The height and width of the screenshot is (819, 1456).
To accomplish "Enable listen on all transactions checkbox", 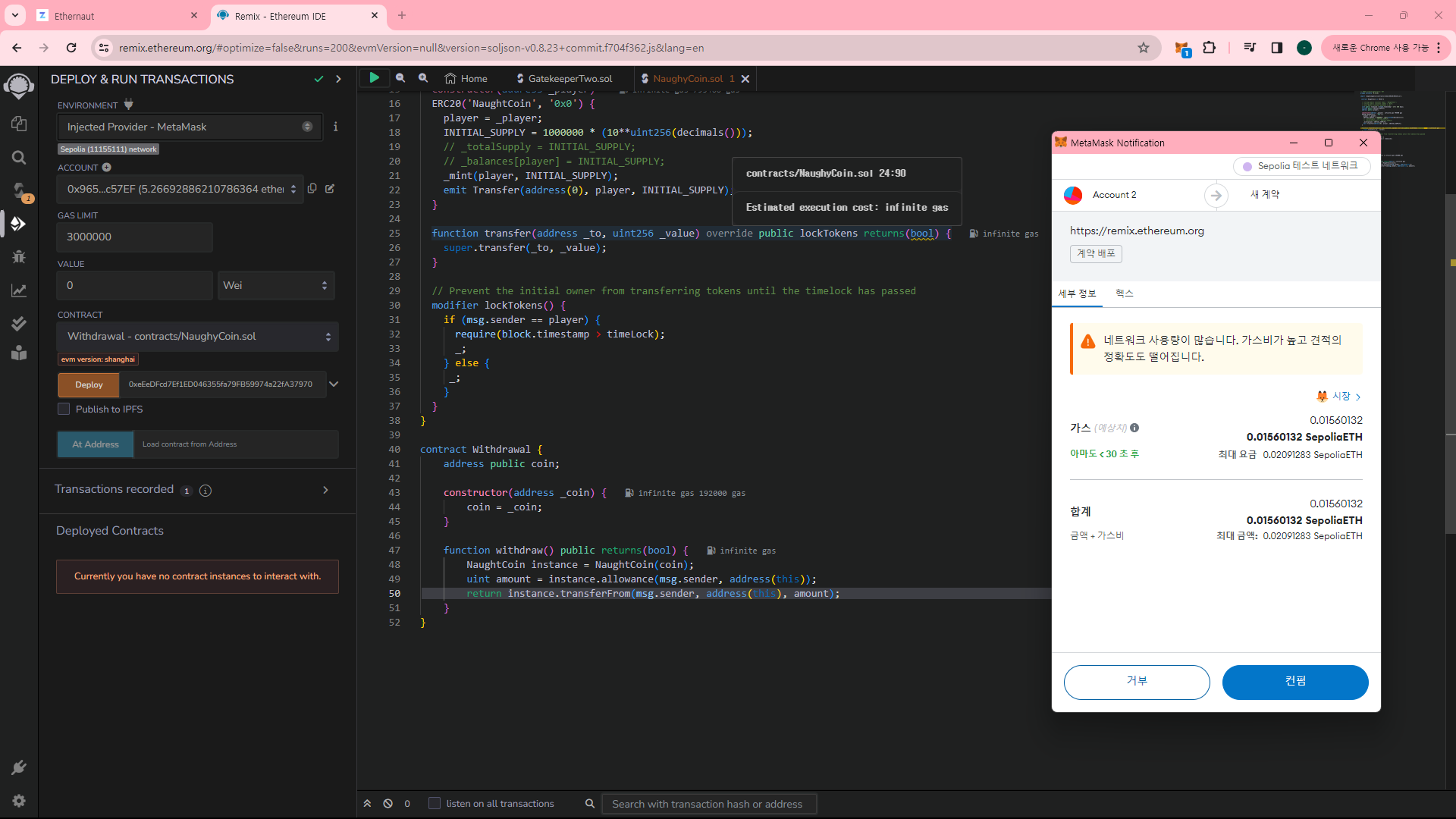I will 435,803.
